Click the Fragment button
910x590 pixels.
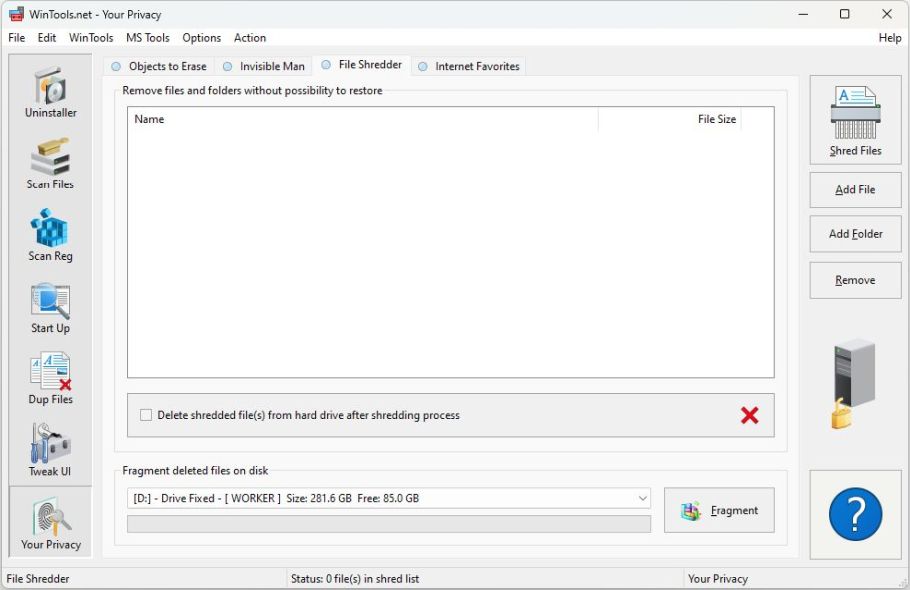pos(719,511)
